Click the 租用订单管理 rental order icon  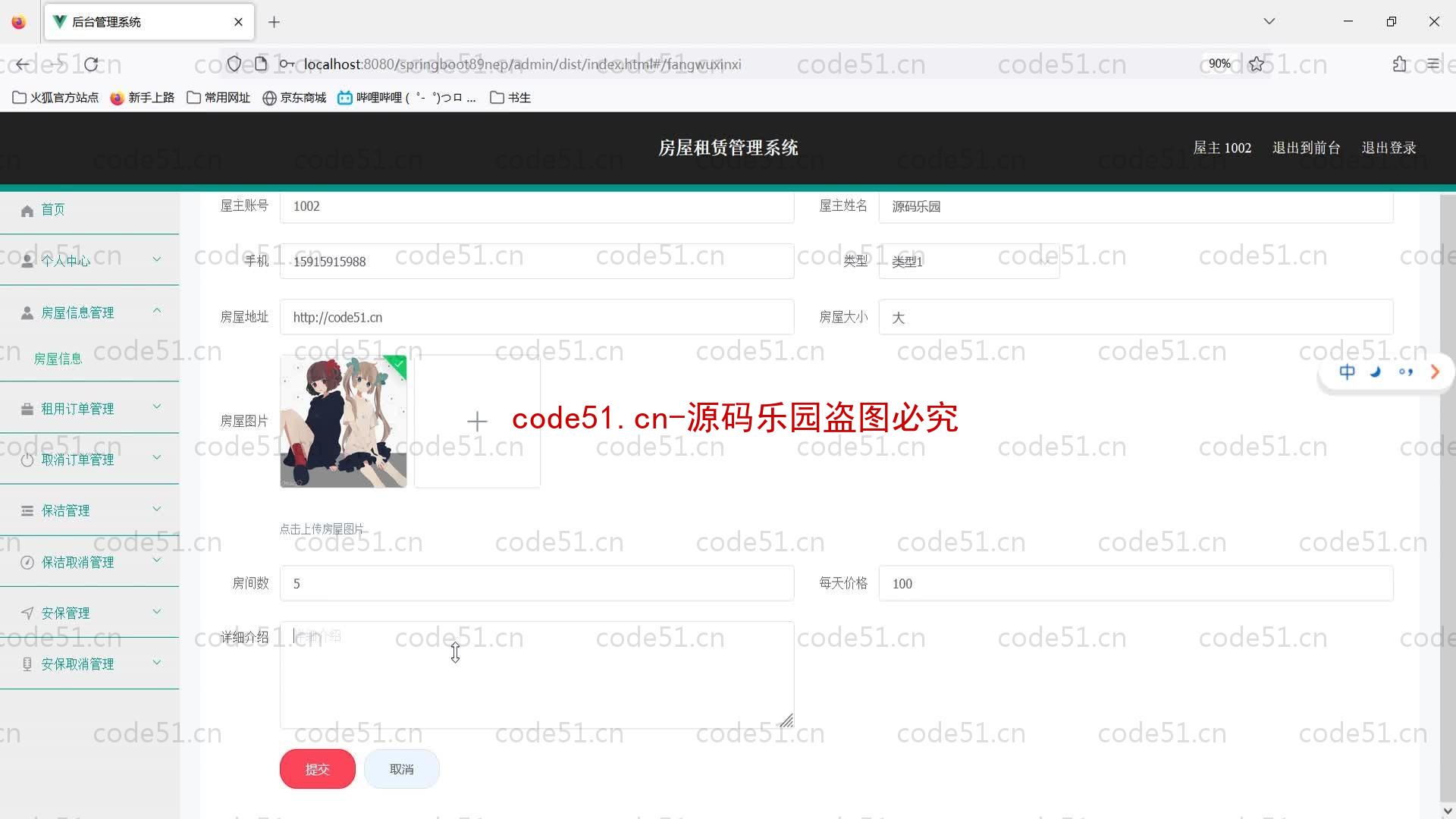point(27,408)
